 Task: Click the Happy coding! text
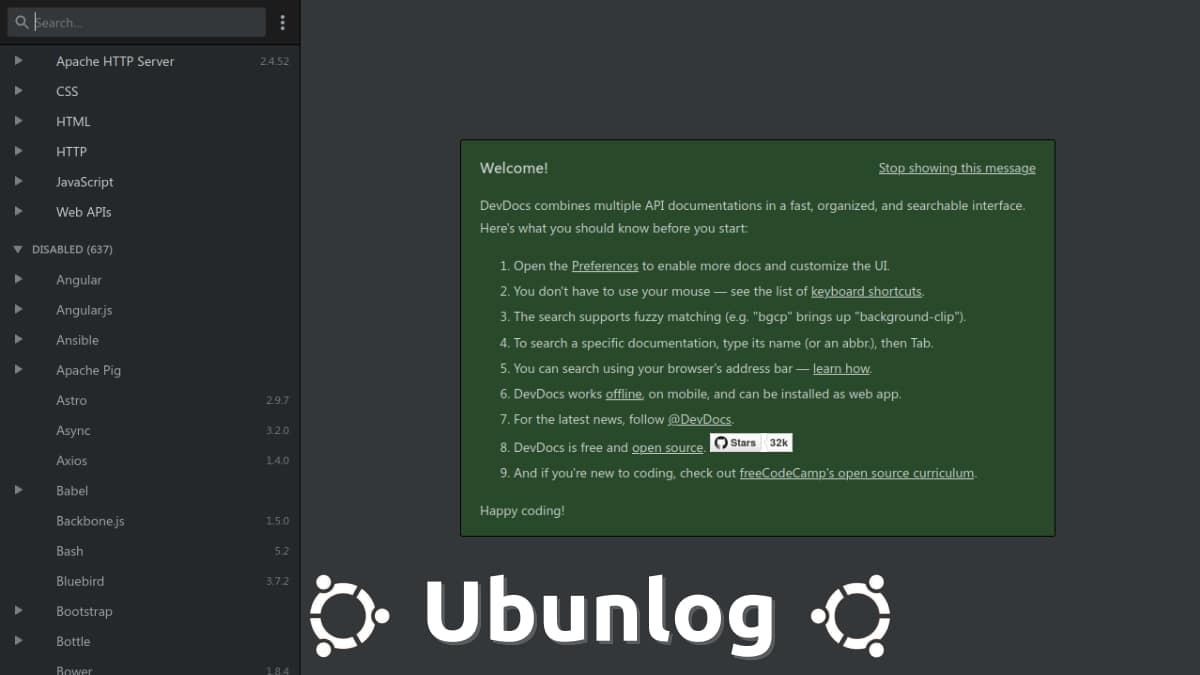point(522,511)
